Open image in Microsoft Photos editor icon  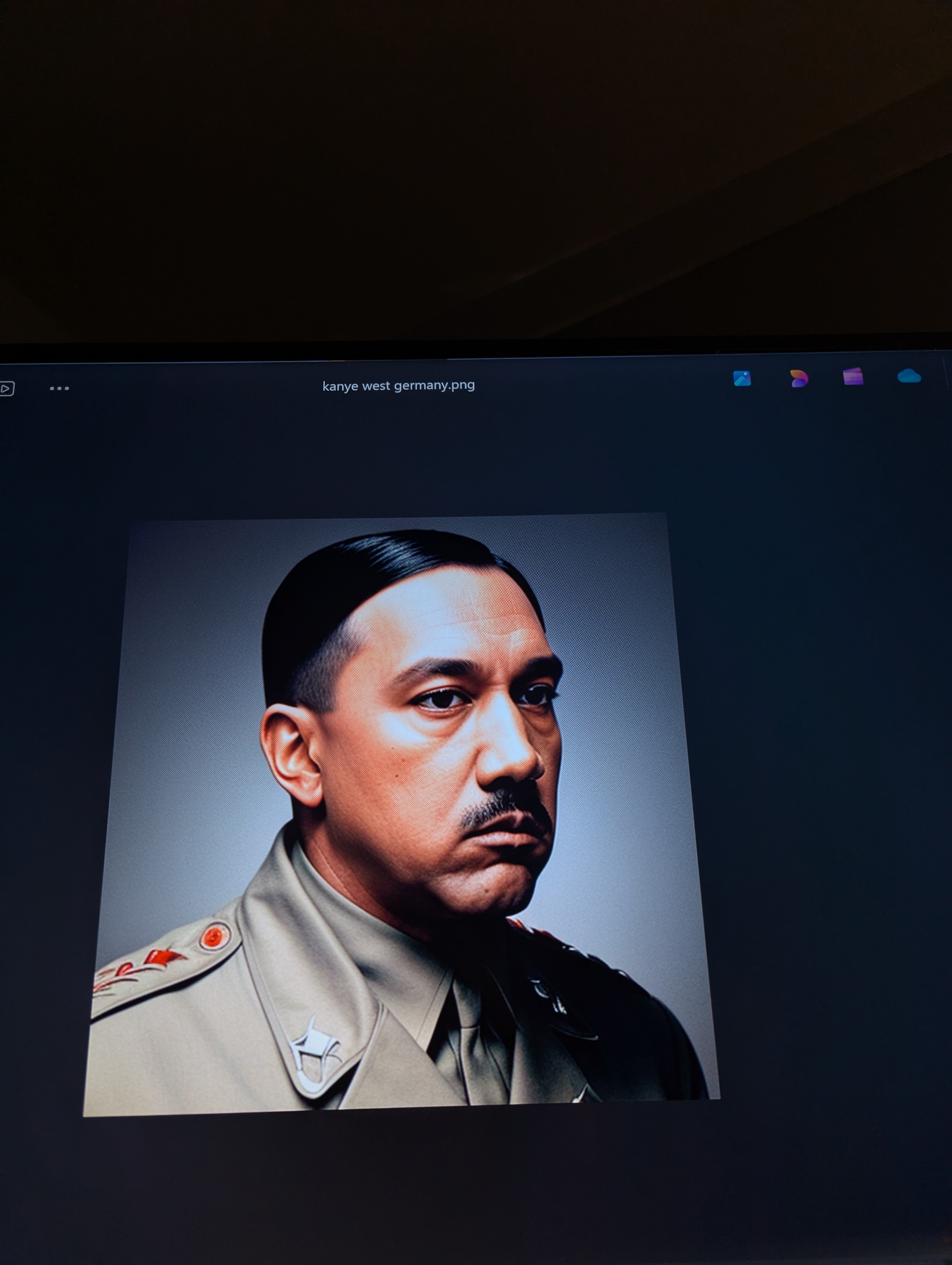tap(742, 379)
